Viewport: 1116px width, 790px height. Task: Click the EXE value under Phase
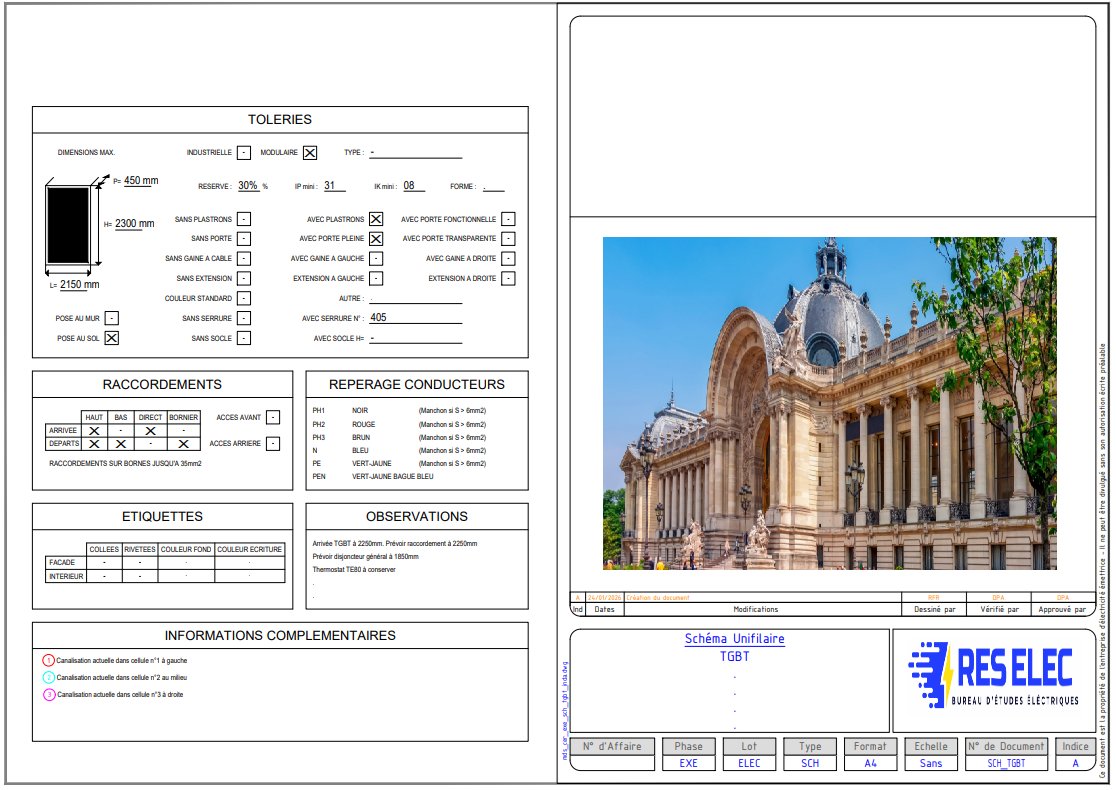click(688, 762)
